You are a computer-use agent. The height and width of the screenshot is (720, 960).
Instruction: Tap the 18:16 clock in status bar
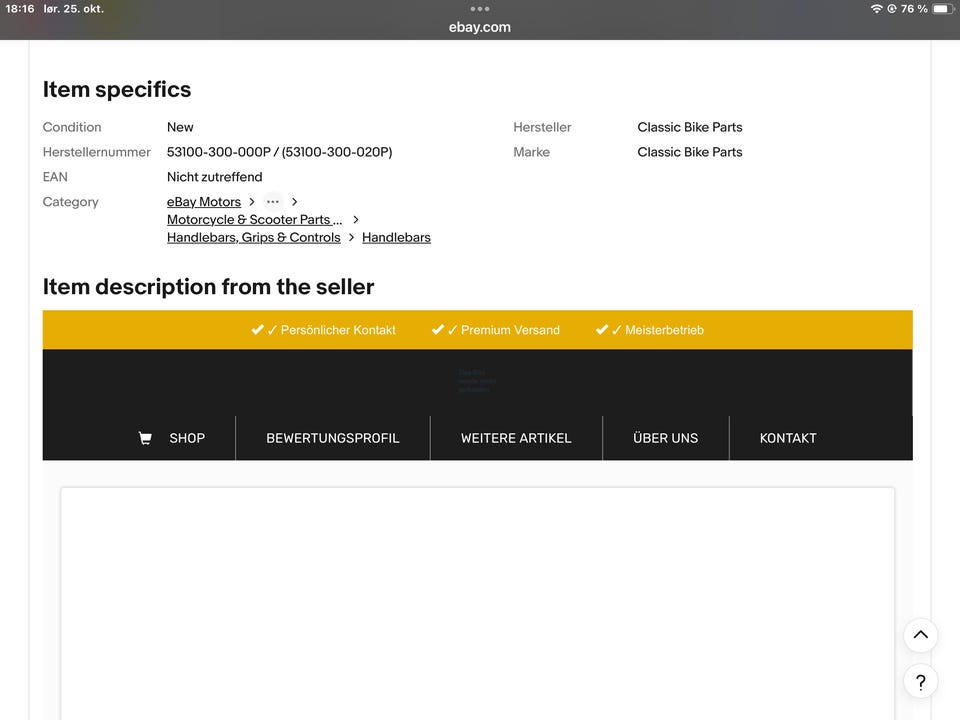[x=20, y=9]
